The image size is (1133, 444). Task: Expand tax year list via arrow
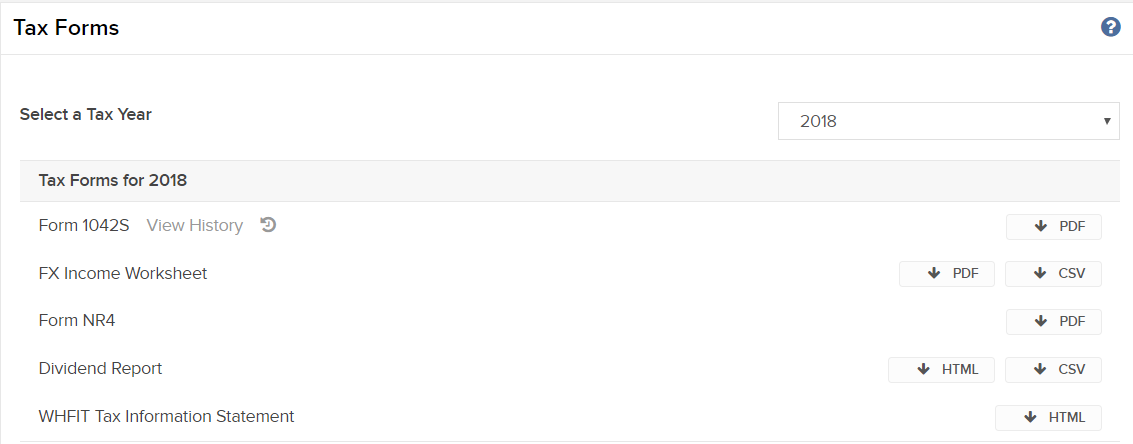1106,121
